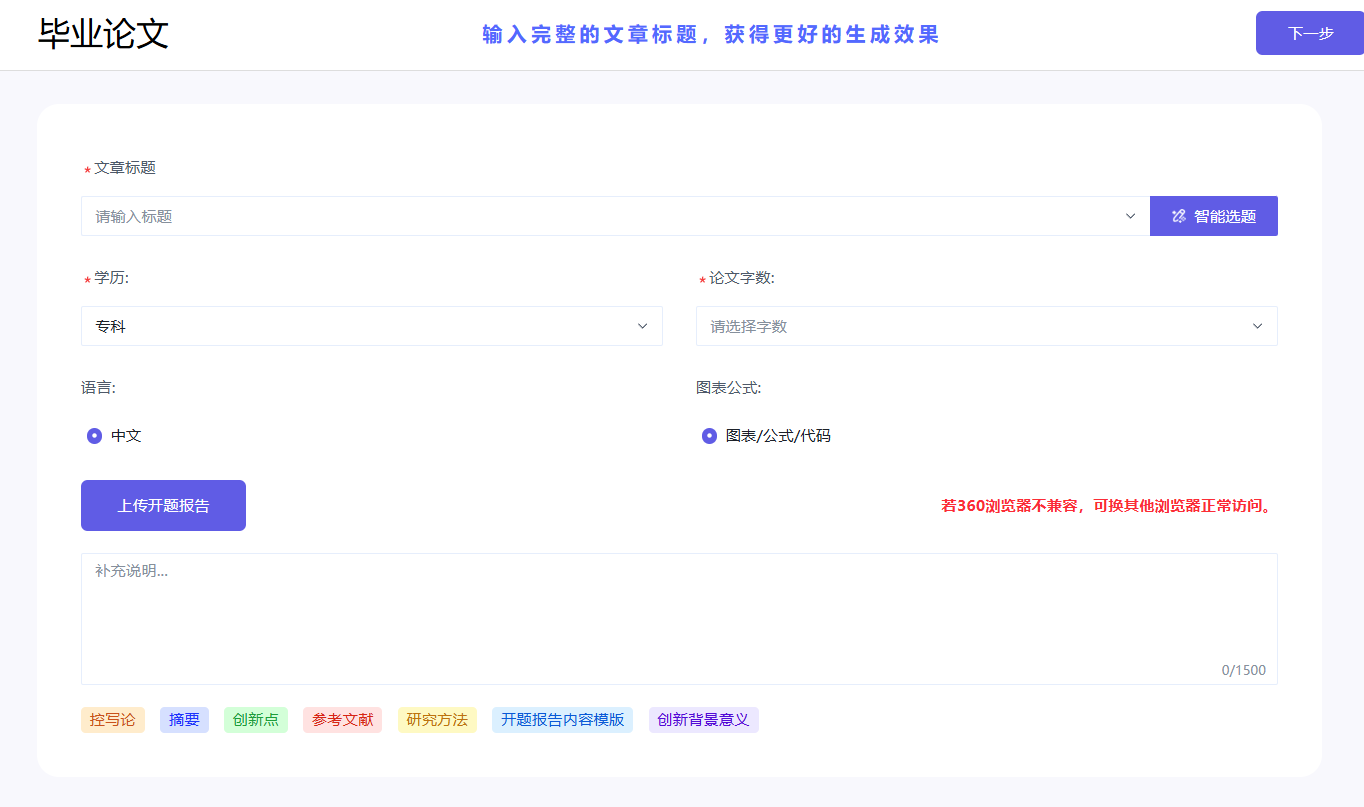Click the 创新背景意义 tag
Viewport: 1364px width, 807px height.
[x=704, y=720]
